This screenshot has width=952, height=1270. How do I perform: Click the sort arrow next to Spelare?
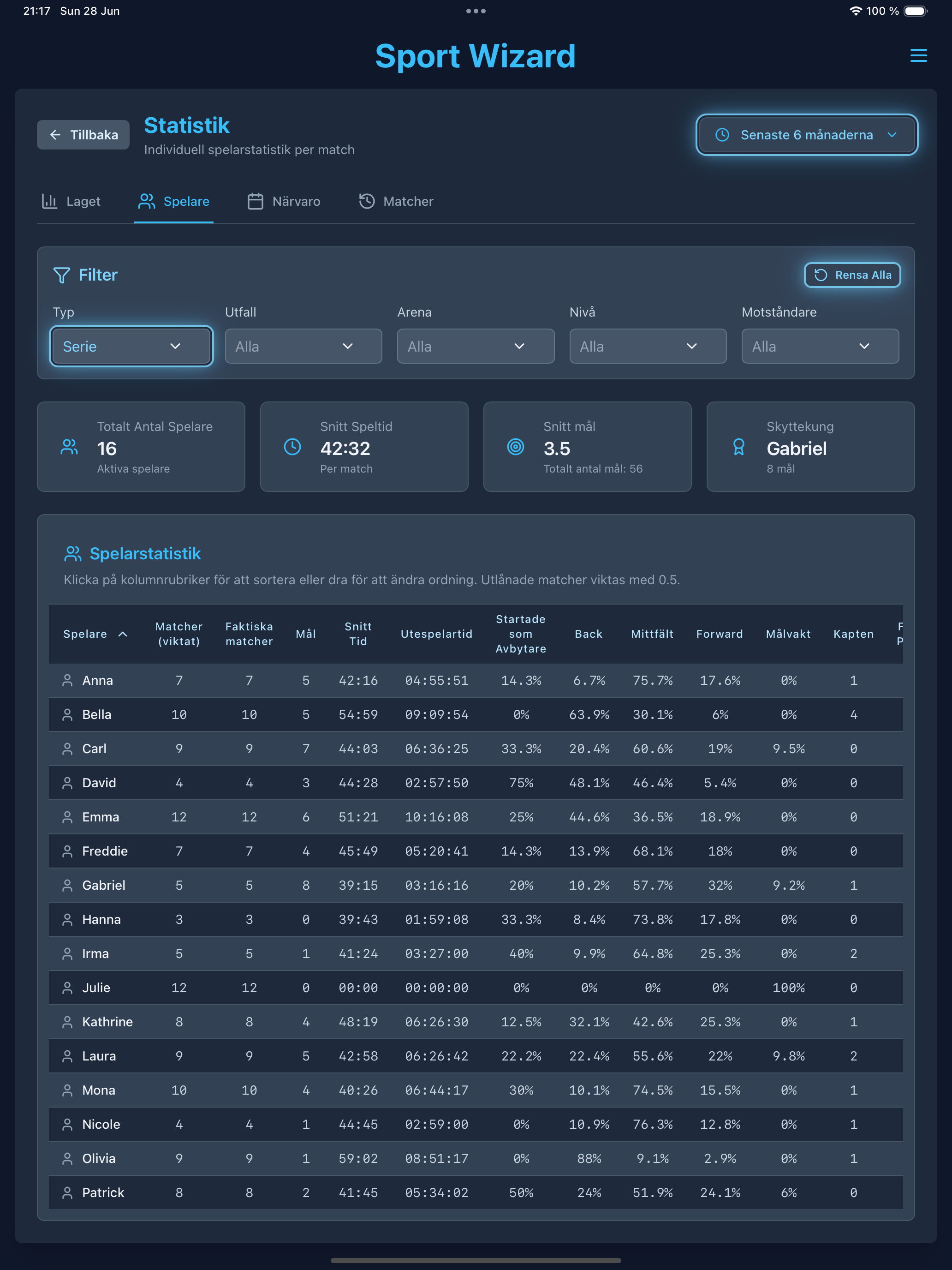pyautogui.click(x=123, y=635)
